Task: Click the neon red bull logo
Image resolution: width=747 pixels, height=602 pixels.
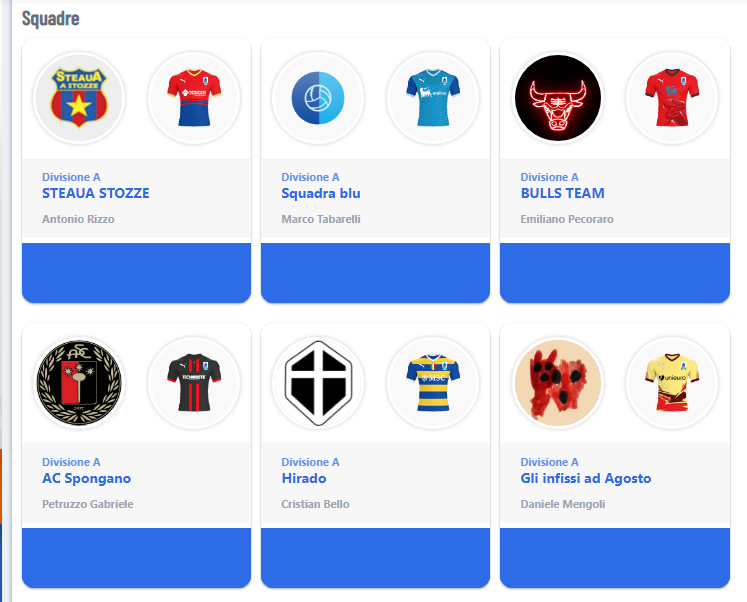Action: (558, 98)
